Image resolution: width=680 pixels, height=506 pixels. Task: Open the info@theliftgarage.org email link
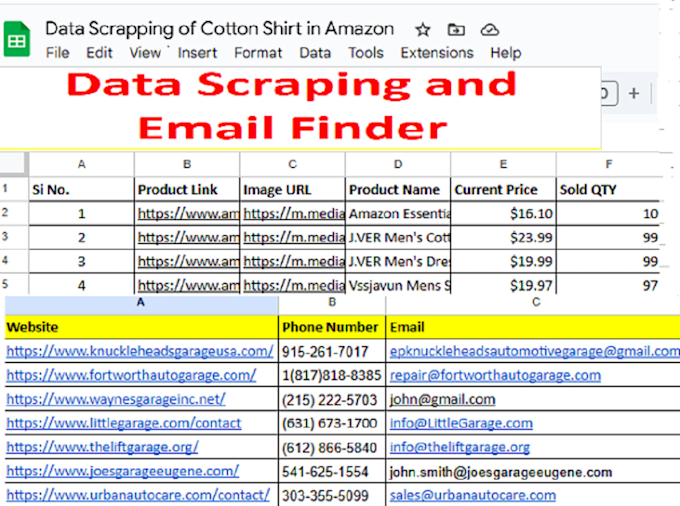(x=460, y=447)
